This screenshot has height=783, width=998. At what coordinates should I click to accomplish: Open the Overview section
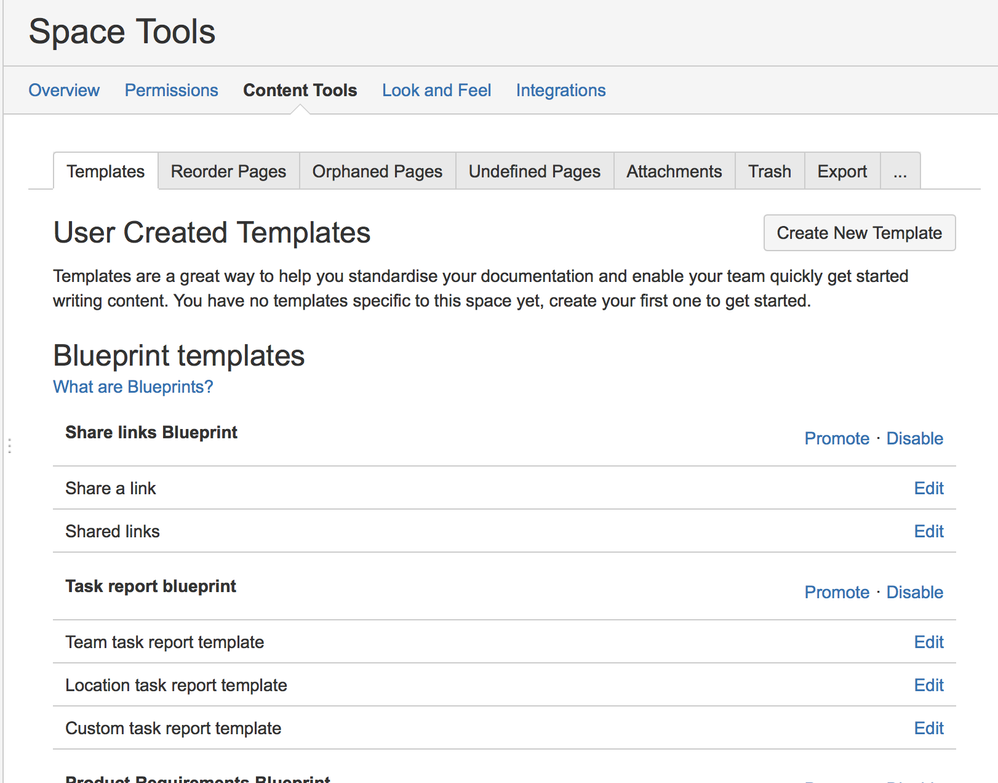[x=64, y=90]
